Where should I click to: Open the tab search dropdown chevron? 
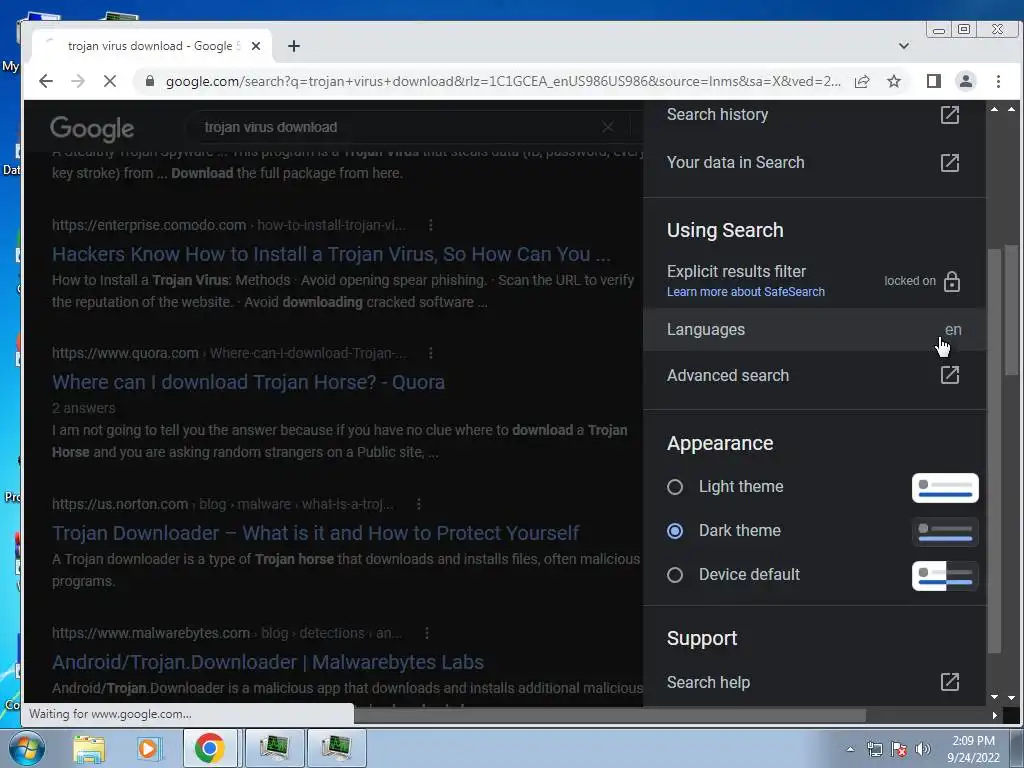[x=904, y=46]
